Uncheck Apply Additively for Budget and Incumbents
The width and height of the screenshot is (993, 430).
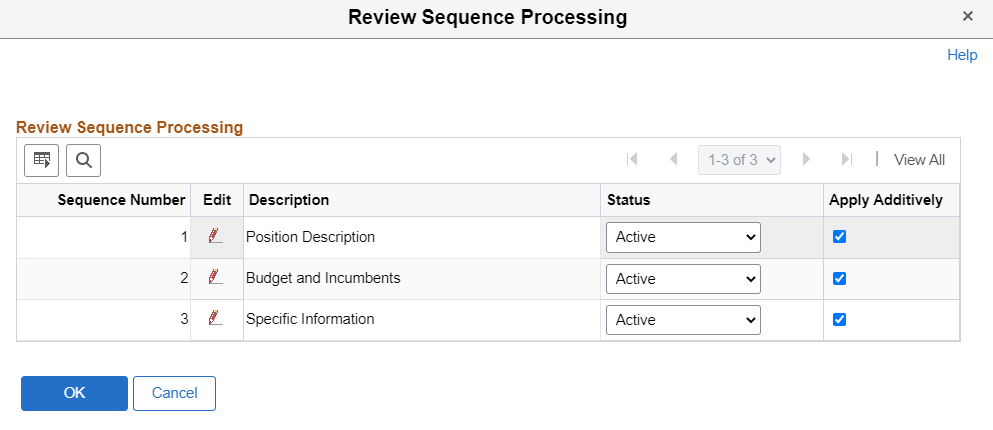click(840, 278)
